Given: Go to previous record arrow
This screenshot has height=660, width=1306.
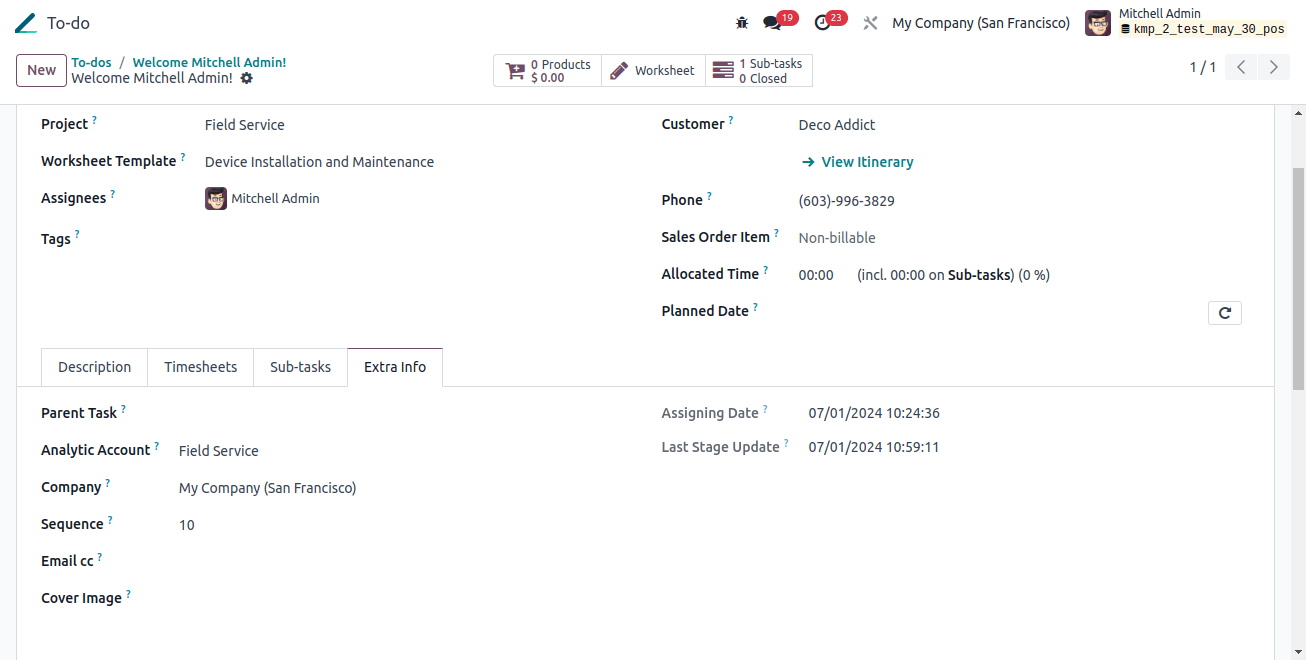Looking at the screenshot, I should click(x=1241, y=68).
